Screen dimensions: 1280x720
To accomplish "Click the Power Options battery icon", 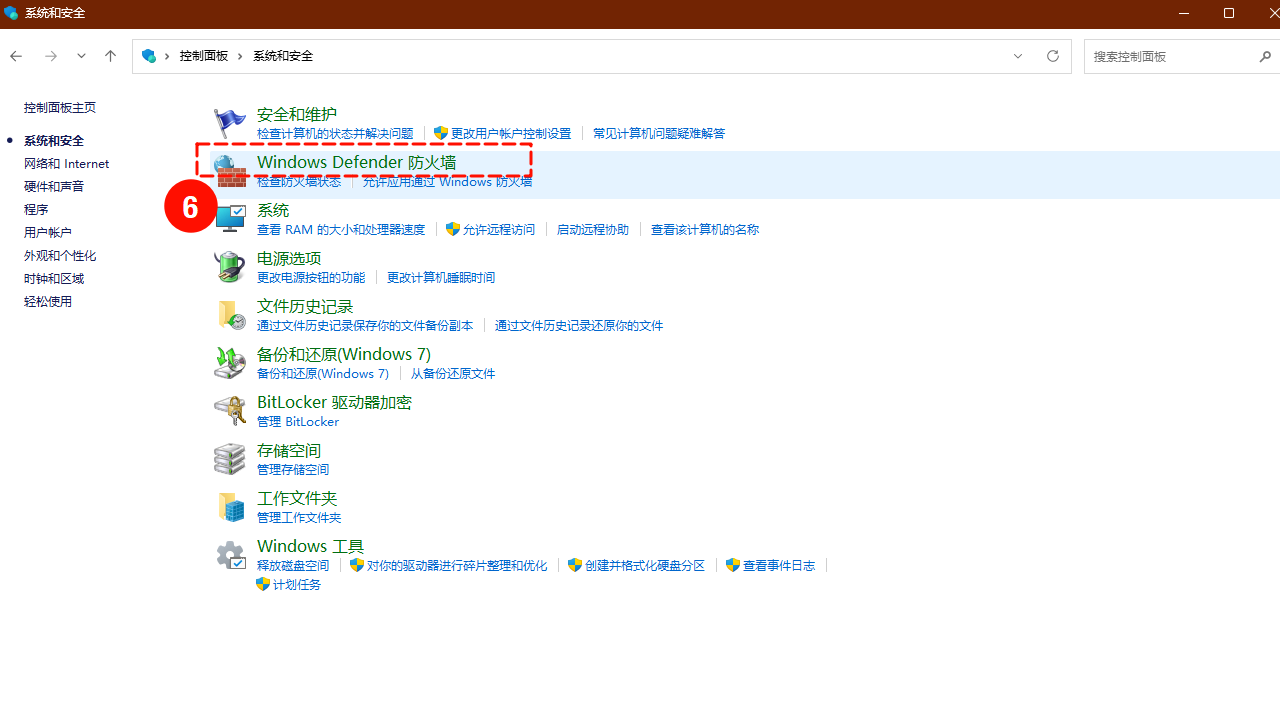I will (230, 267).
